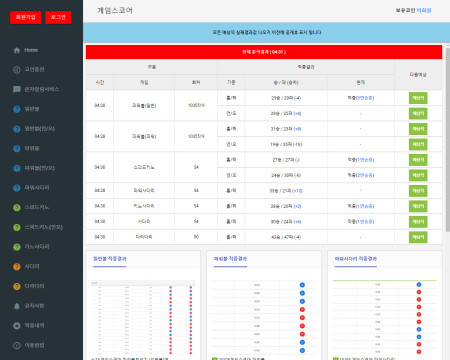The image size is (450, 360).
Task: Open the coin charge icon in sidebar
Action: click(x=17, y=70)
